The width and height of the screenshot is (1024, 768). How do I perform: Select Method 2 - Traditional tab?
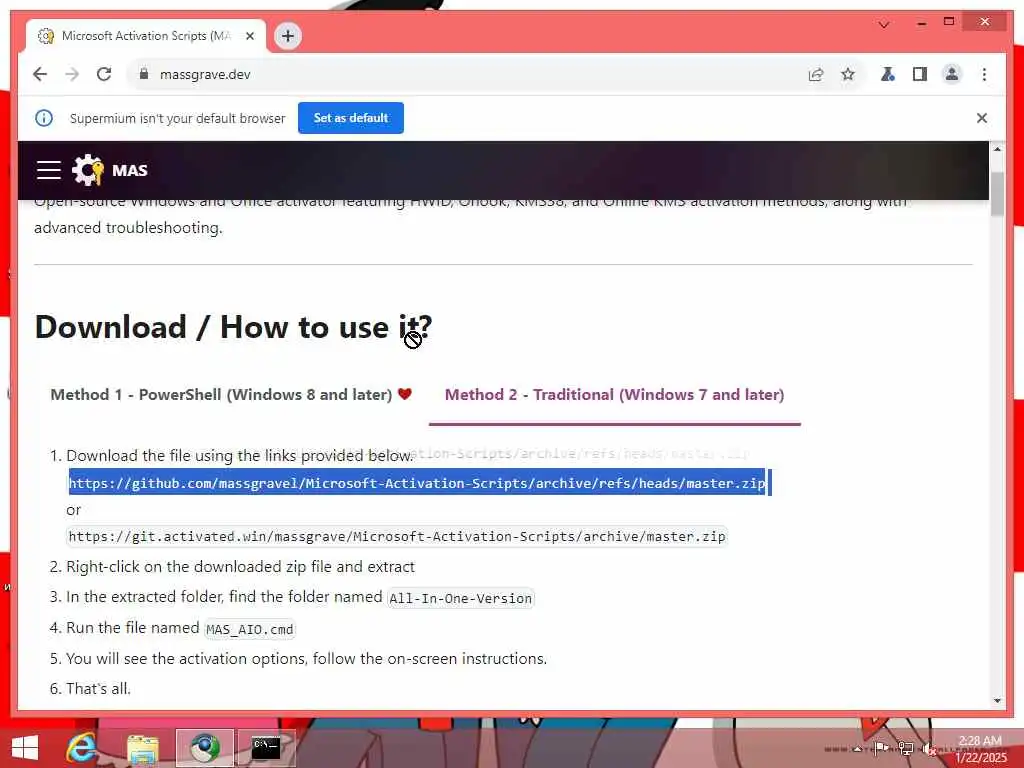coord(615,394)
